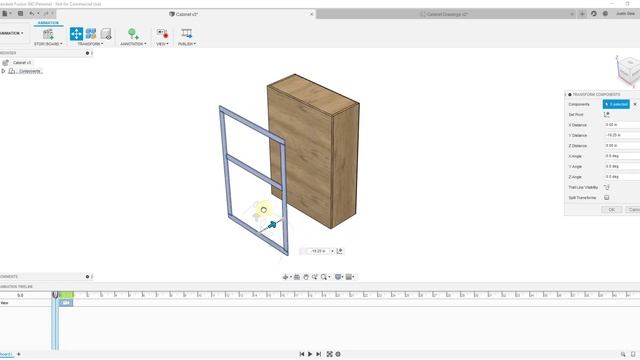This screenshot has width=640, height=360.
Task: Click the Look At navigation icon
Action: pos(297,277)
